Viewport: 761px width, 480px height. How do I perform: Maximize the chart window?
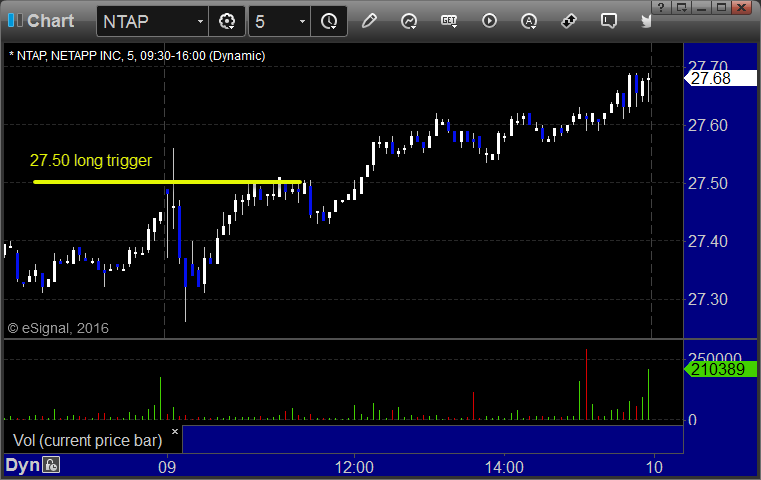pos(721,8)
